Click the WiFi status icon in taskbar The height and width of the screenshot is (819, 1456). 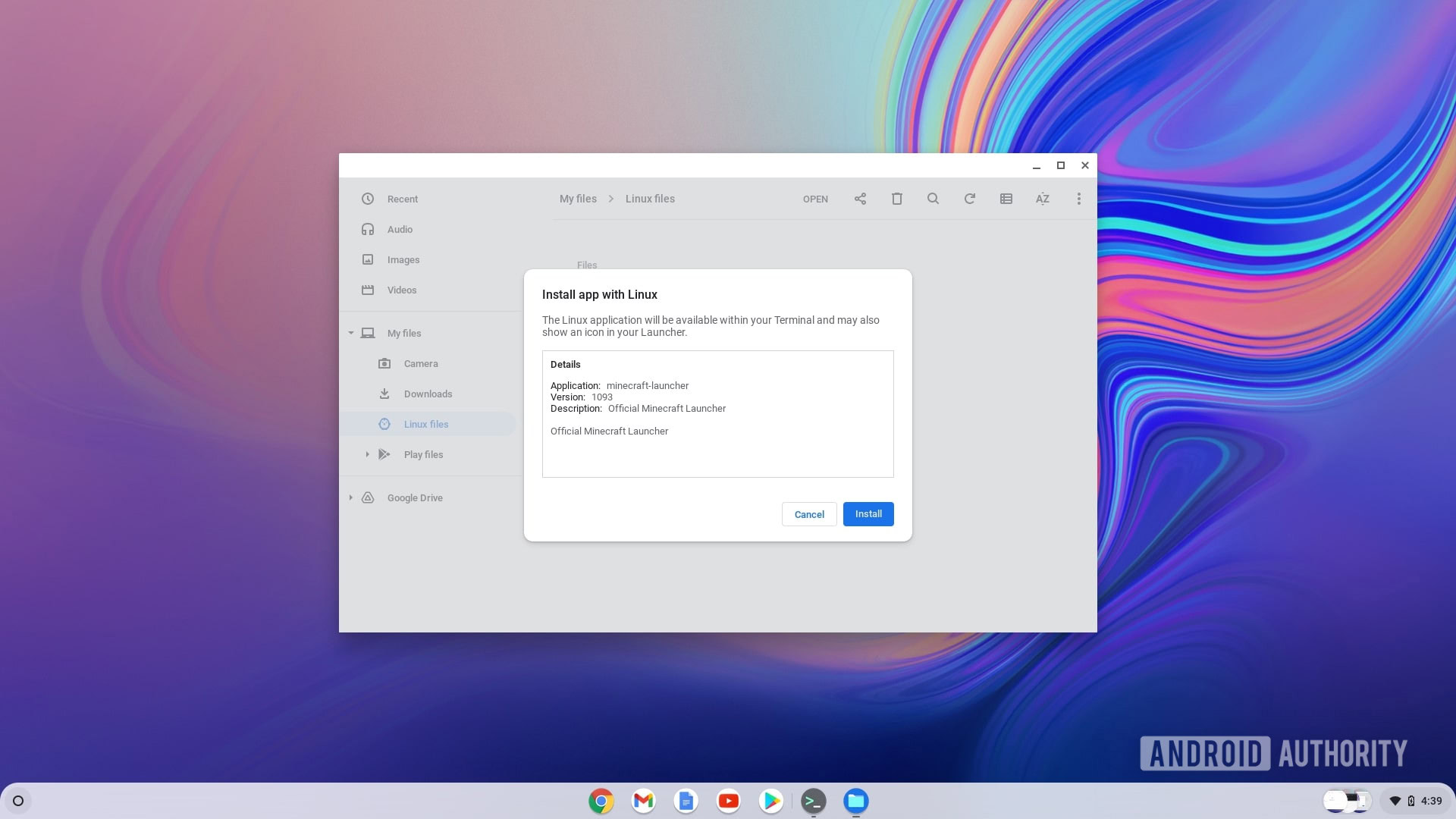coord(1395,800)
